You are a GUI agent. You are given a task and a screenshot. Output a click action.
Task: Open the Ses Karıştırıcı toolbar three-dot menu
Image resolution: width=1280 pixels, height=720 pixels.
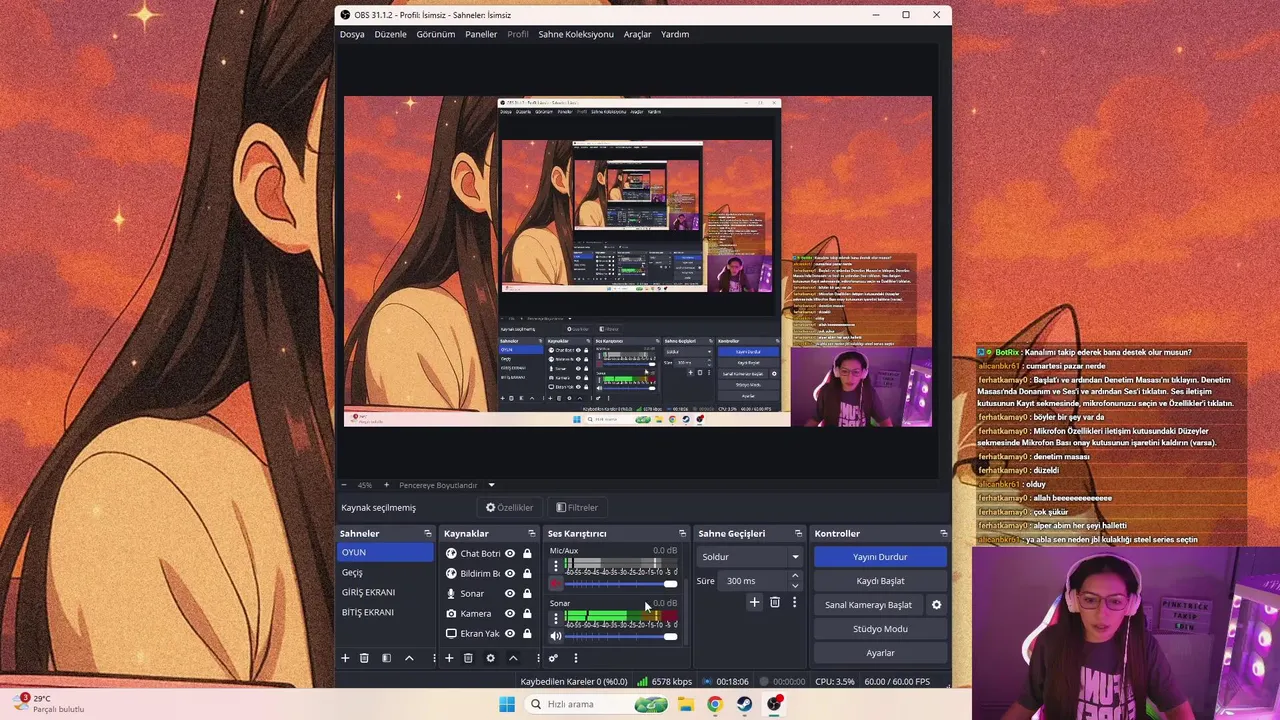coord(575,658)
